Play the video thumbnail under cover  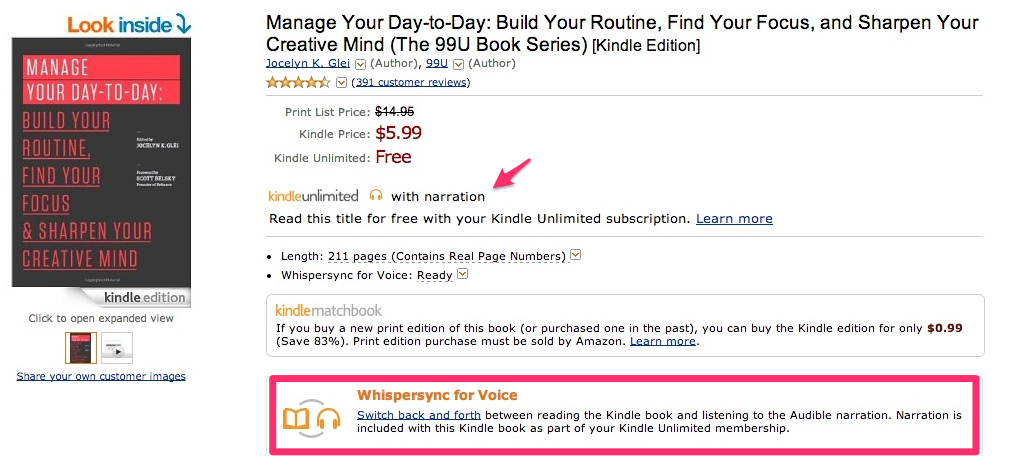(116, 348)
